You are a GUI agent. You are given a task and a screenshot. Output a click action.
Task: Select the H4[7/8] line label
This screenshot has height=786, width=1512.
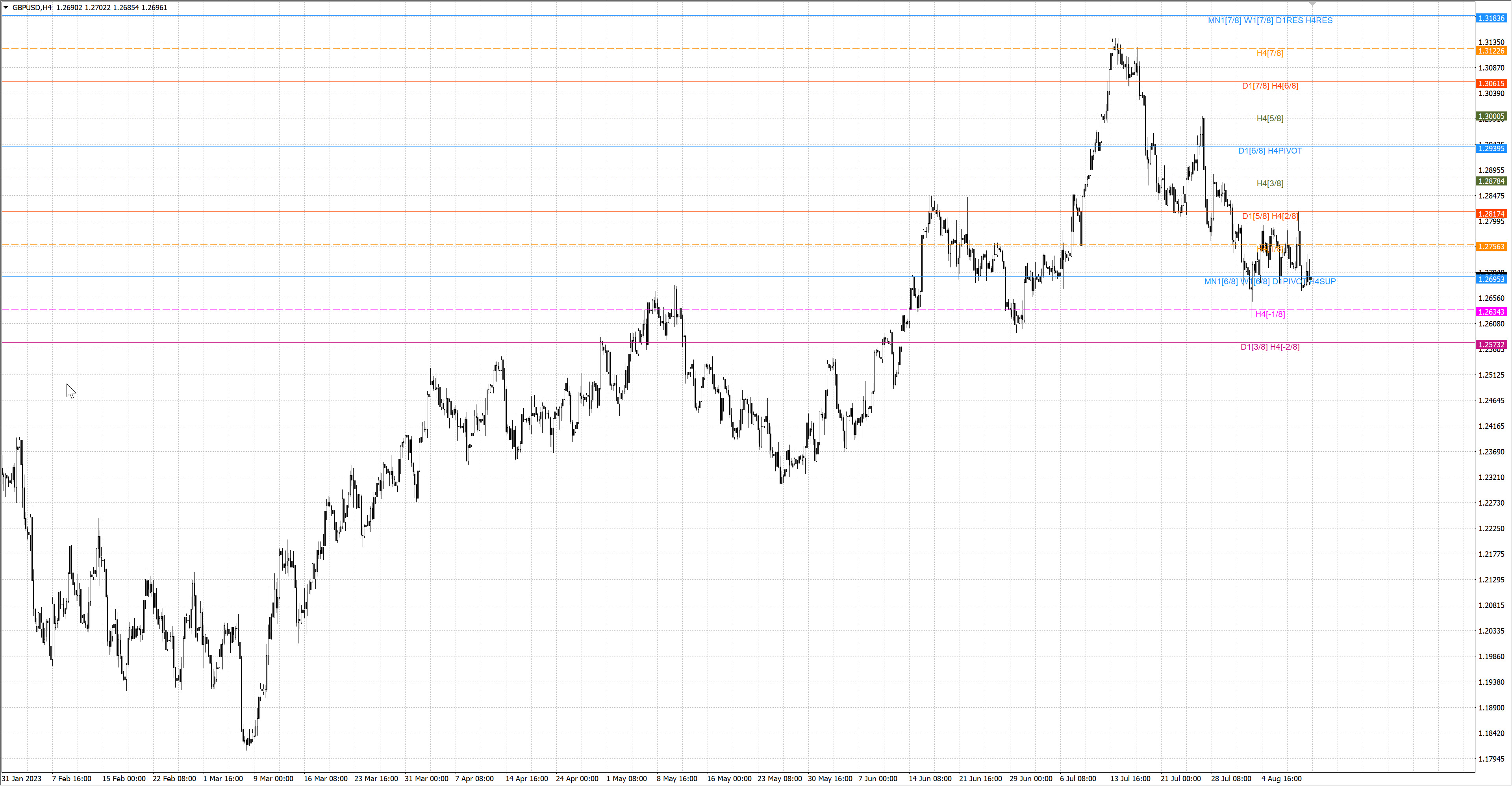click(x=1269, y=54)
